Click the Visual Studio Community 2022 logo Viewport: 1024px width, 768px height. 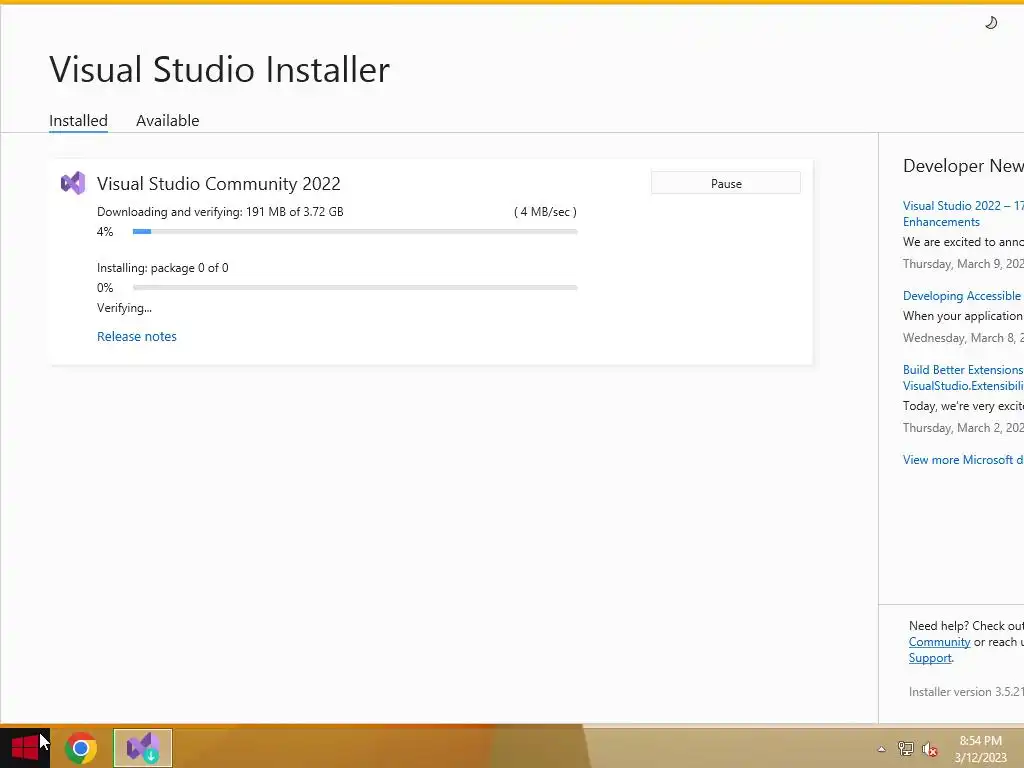point(73,183)
